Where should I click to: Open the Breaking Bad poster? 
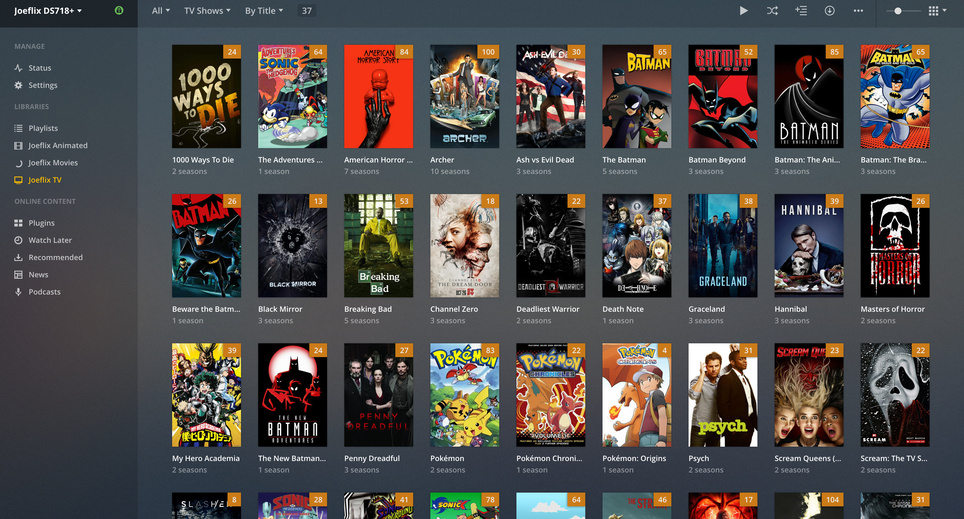[x=379, y=246]
